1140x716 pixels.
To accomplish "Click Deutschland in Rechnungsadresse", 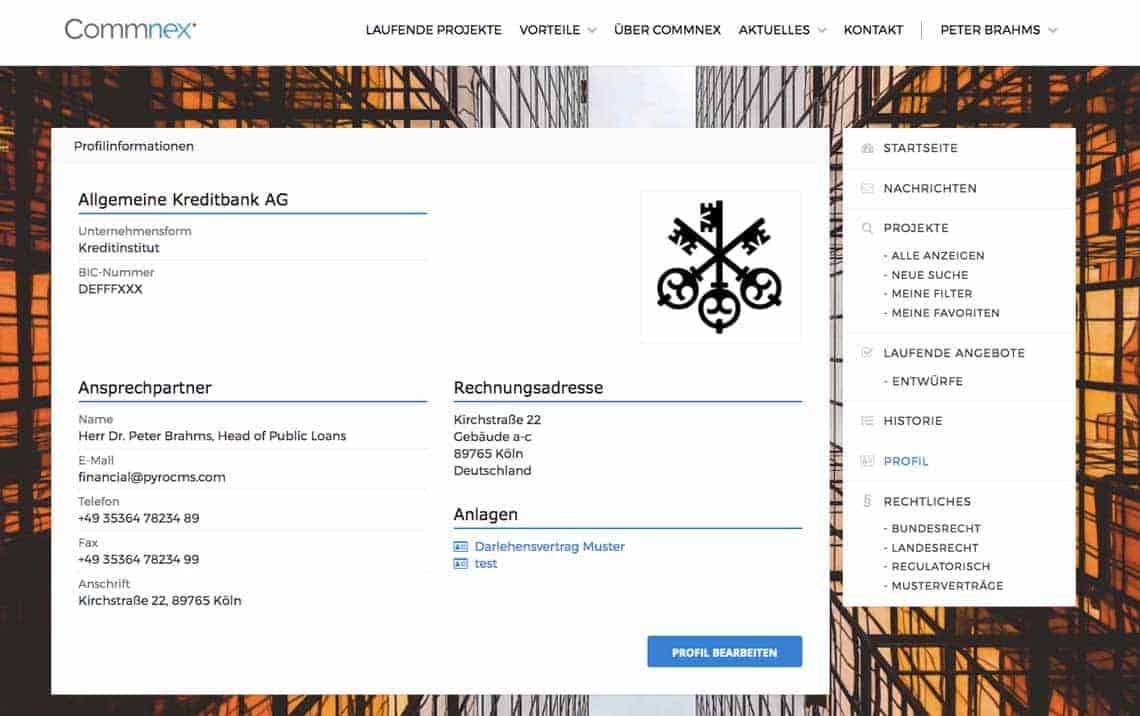I will pyautogui.click(x=492, y=470).
